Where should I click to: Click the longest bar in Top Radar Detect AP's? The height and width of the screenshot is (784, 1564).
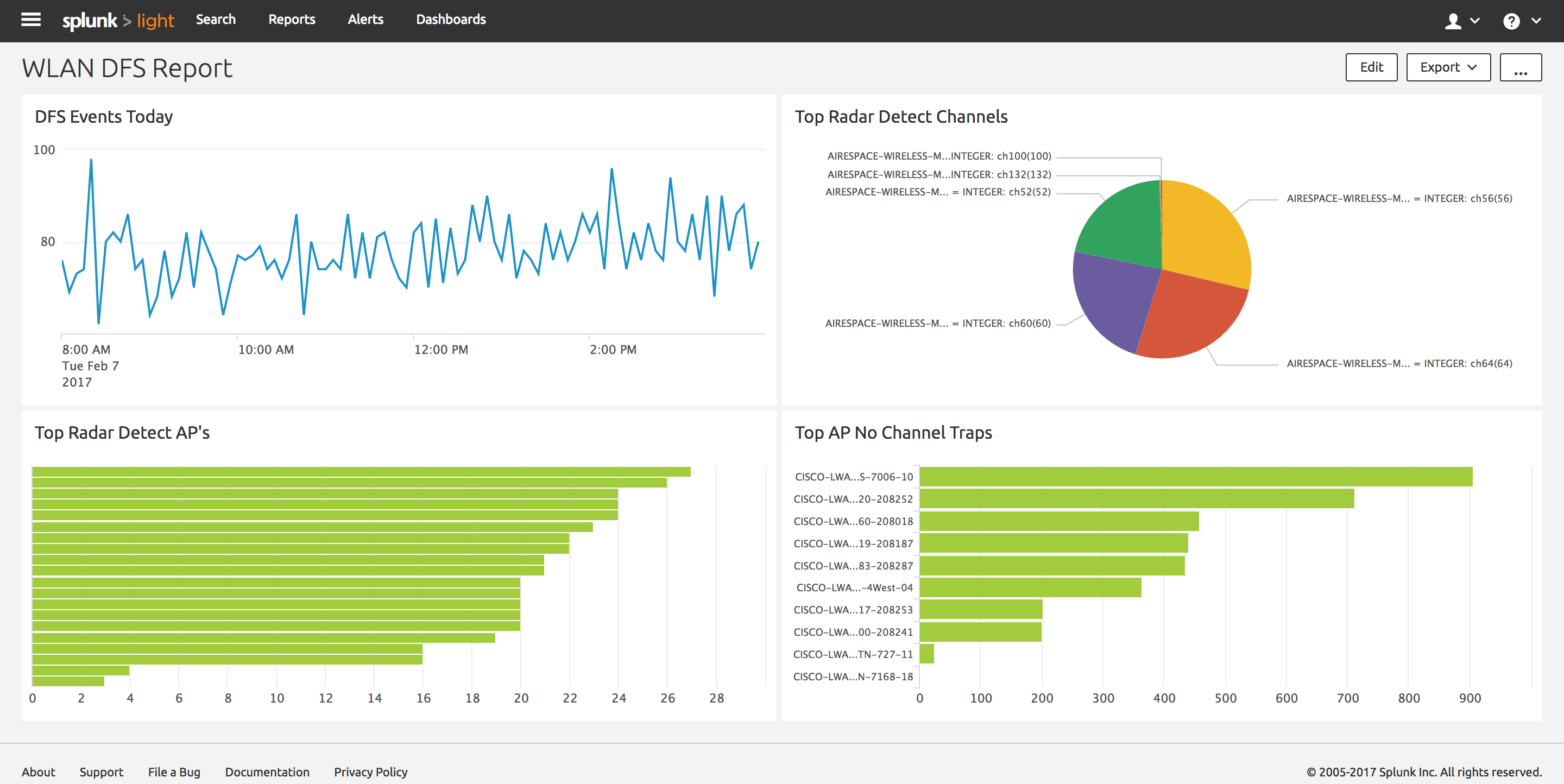[x=361, y=472]
